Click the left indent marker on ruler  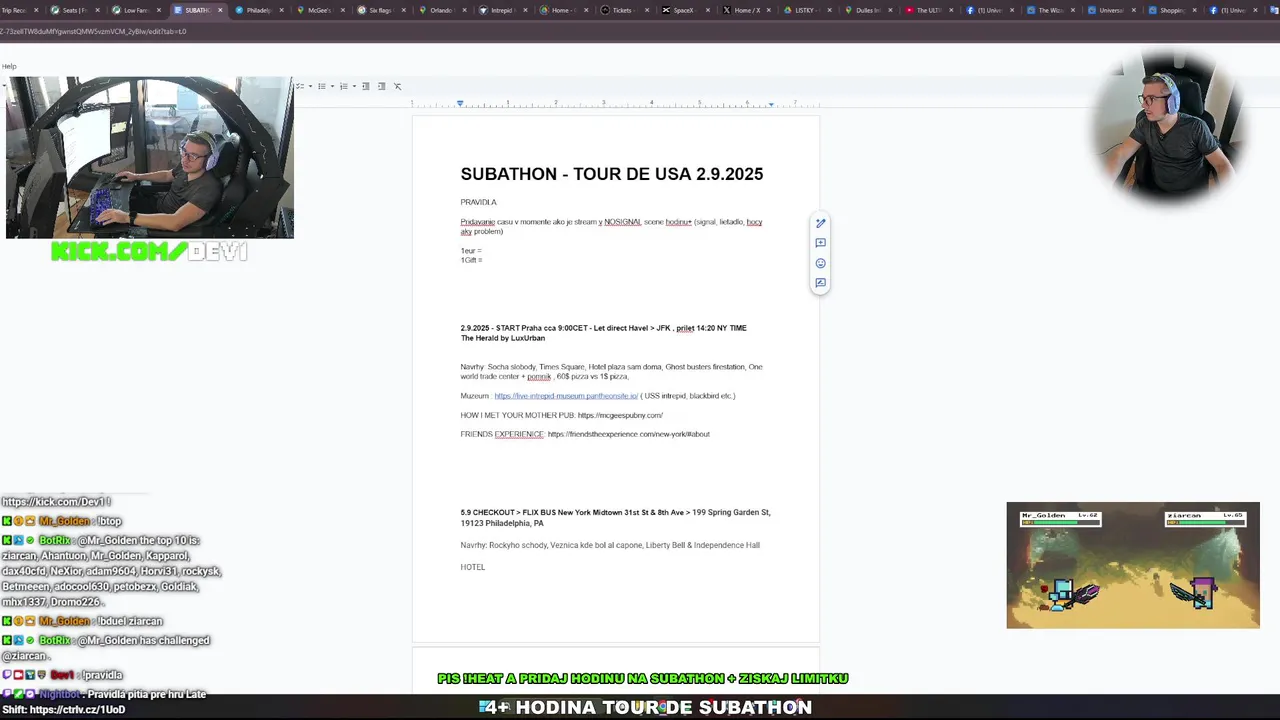pyautogui.click(x=460, y=103)
